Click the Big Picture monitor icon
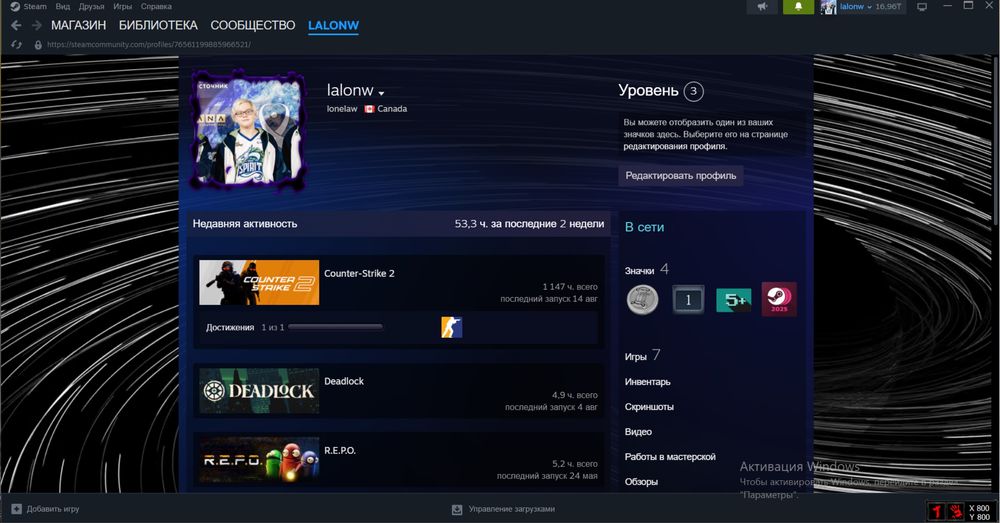 pyautogui.click(x=922, y=6)
